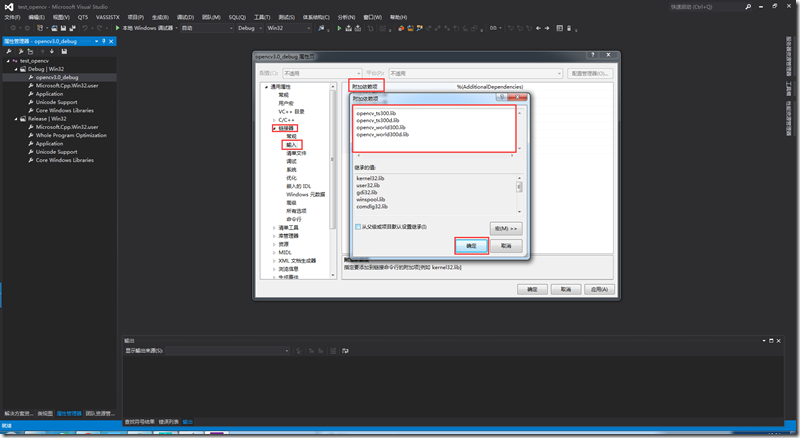Click the Property Manager wrench icon
Image resolution: width=800 pixels, height=438 pixels.
(9, 52)
